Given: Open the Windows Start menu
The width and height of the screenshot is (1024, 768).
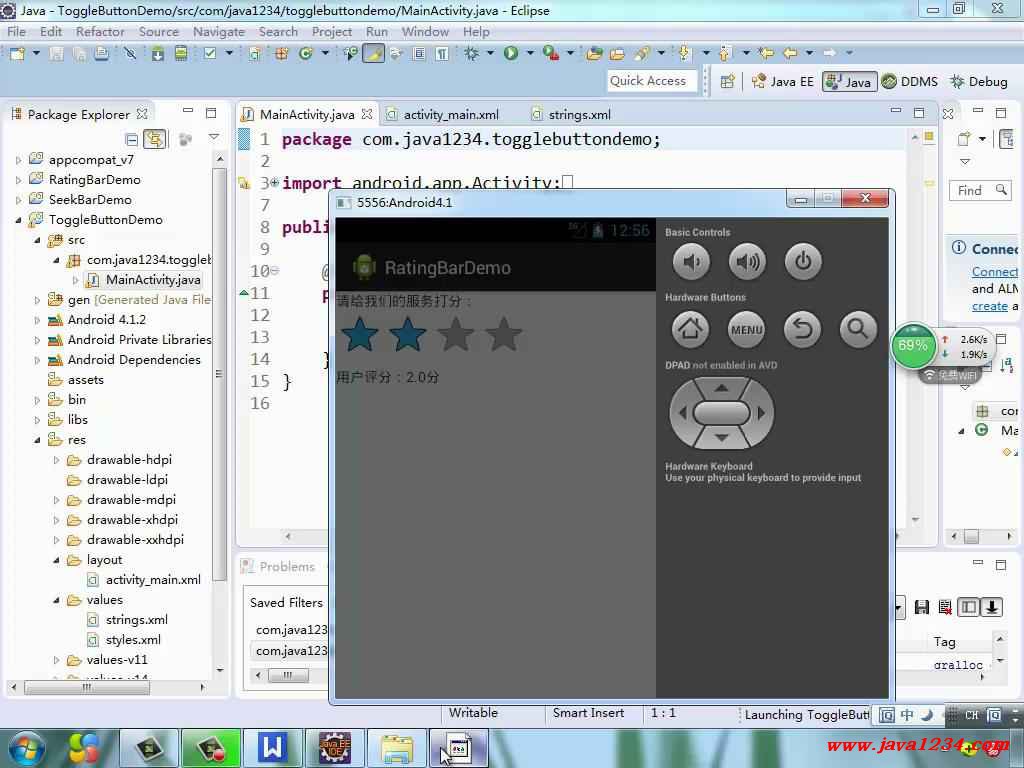Looking at the screenshot, I should click(27, 747).
